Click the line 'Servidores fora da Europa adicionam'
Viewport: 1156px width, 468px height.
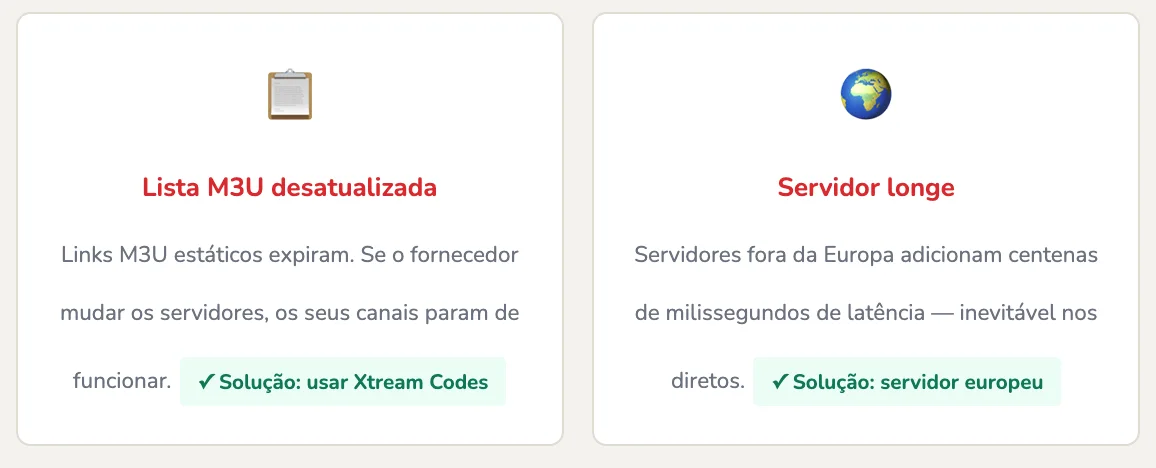point(792,254)
